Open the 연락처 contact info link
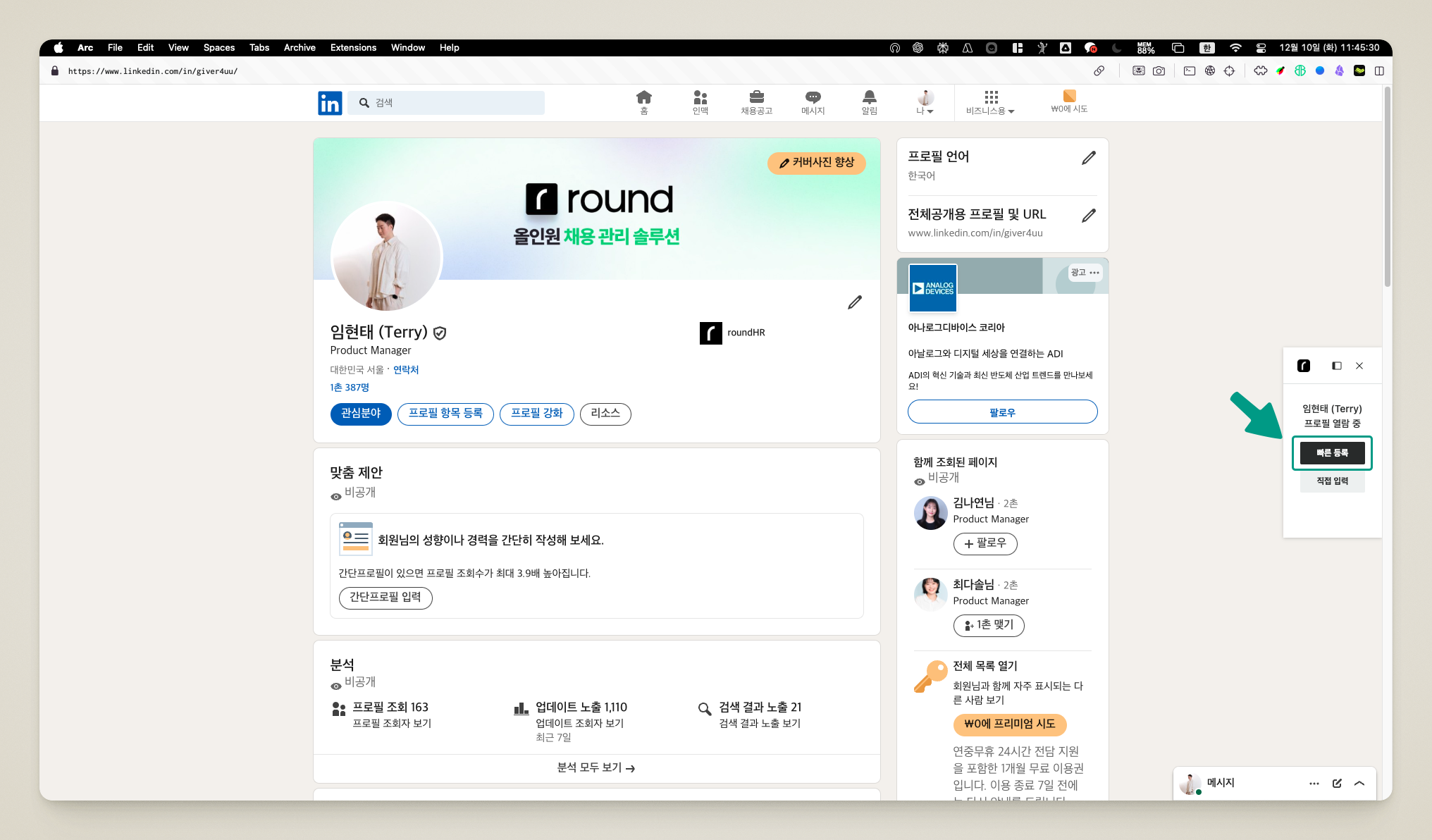The image size is (1432, 840). tap(406, 370)
